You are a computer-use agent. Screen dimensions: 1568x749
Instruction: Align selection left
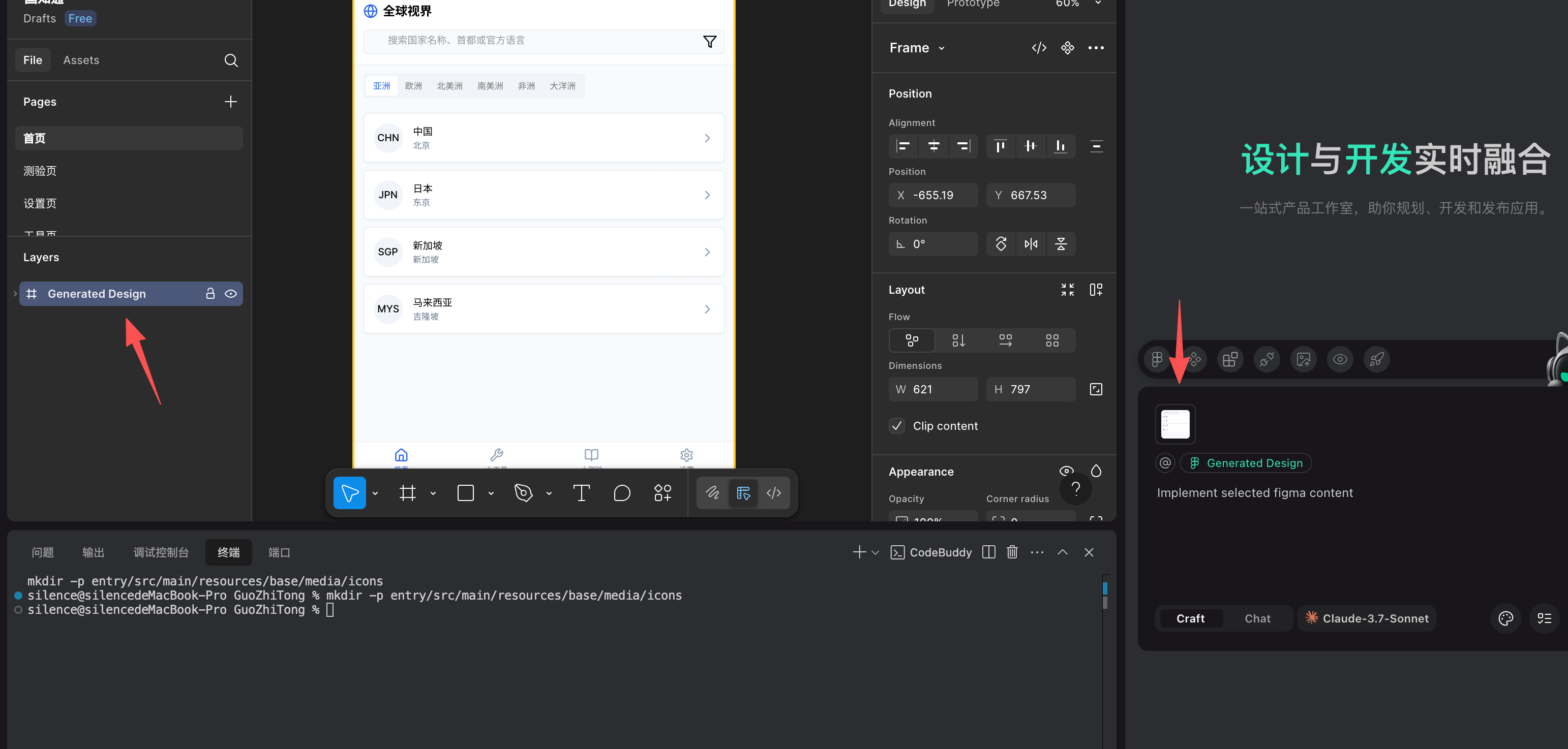tap(904, 146)
